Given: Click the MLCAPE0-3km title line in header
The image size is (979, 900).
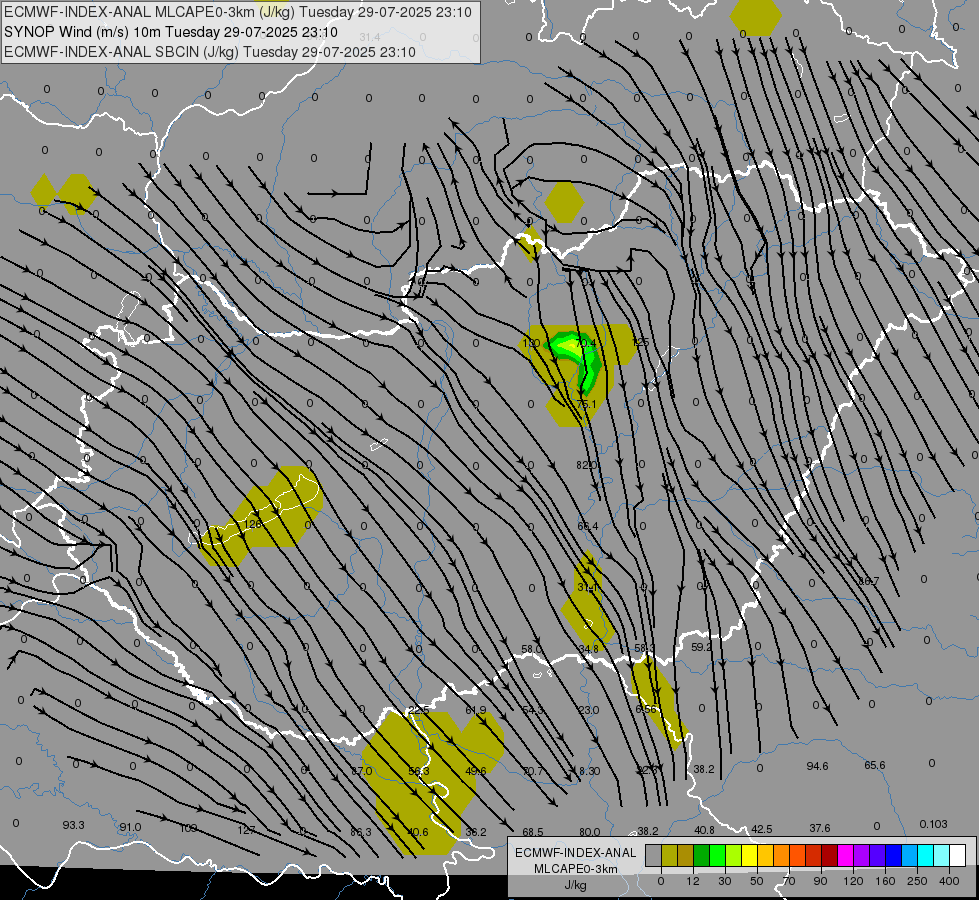Looking at the screenshot, I should point(238,12).
